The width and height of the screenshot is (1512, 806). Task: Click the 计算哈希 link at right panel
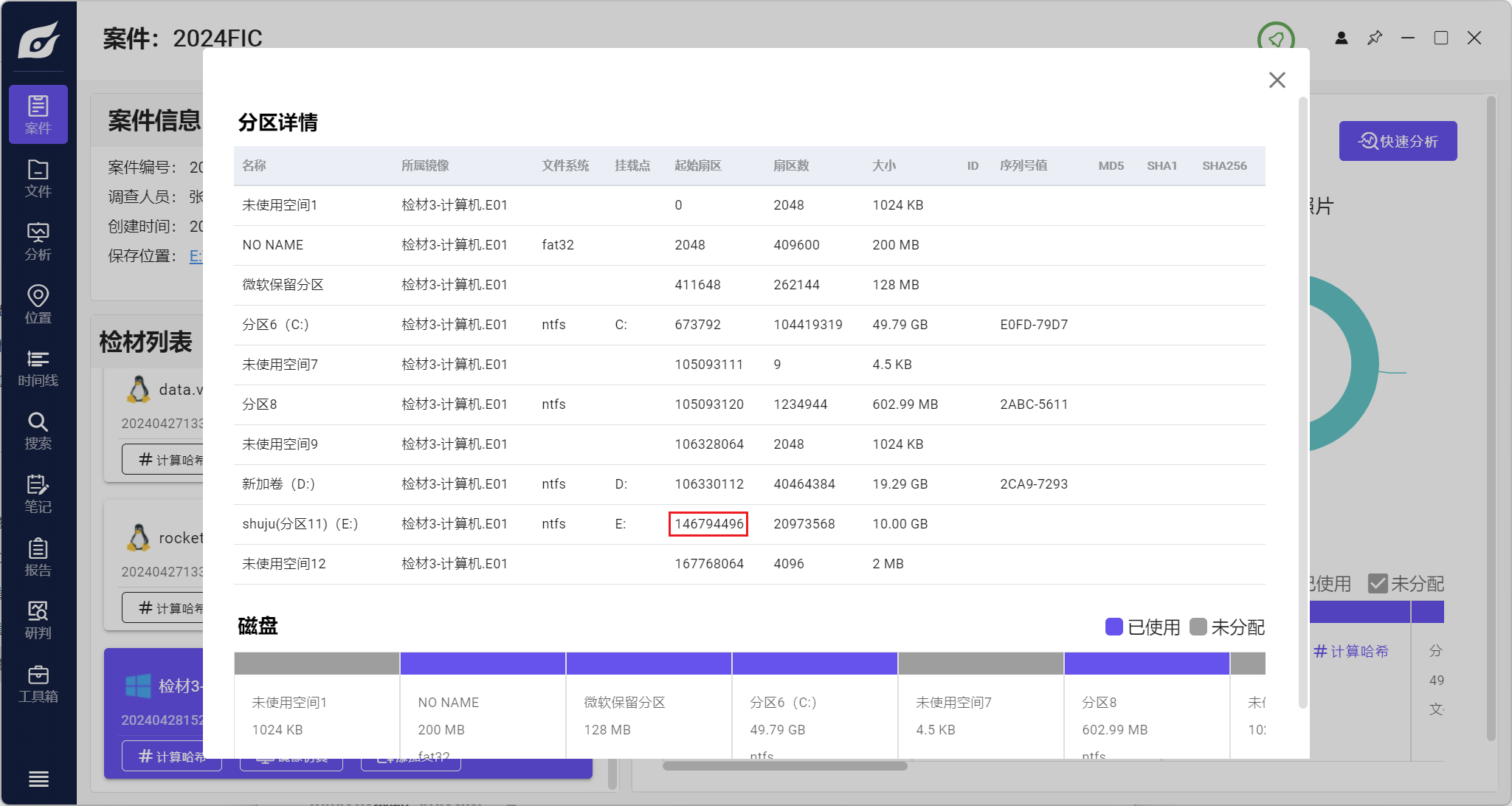coord(1351,651)
